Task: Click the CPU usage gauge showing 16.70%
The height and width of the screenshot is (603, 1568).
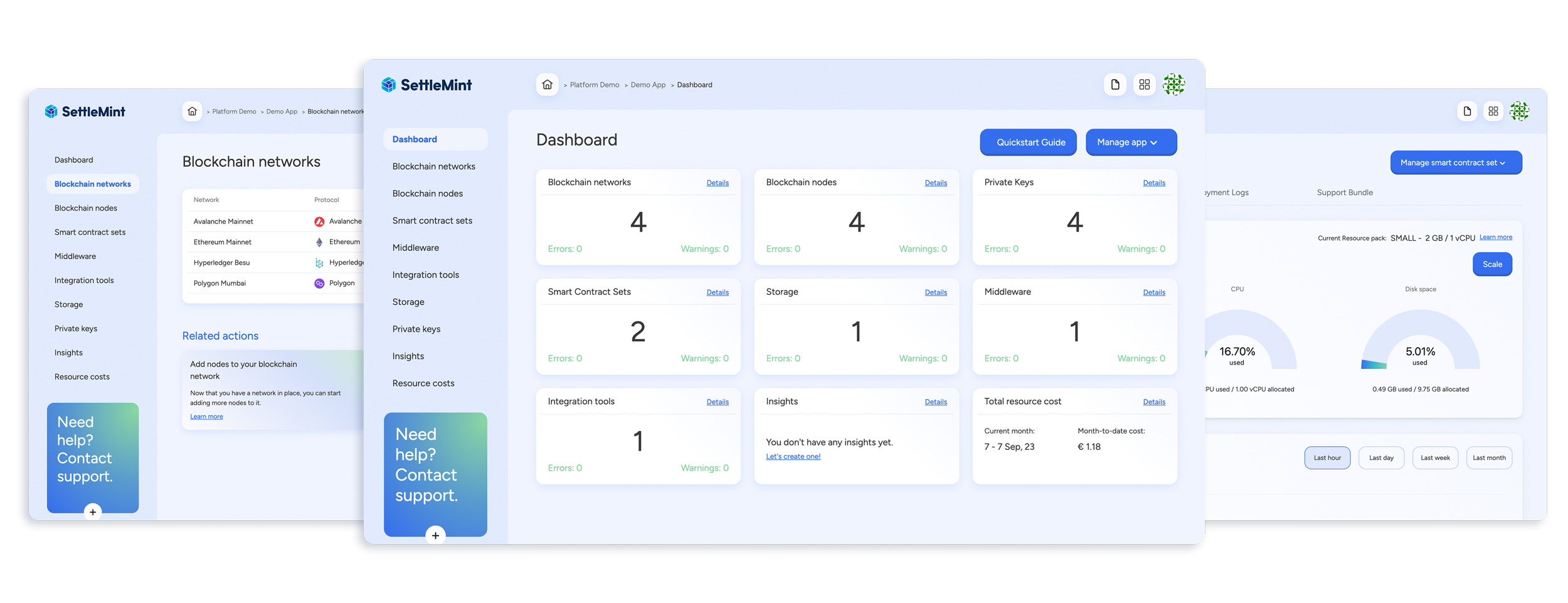Action: (1236, 349)
